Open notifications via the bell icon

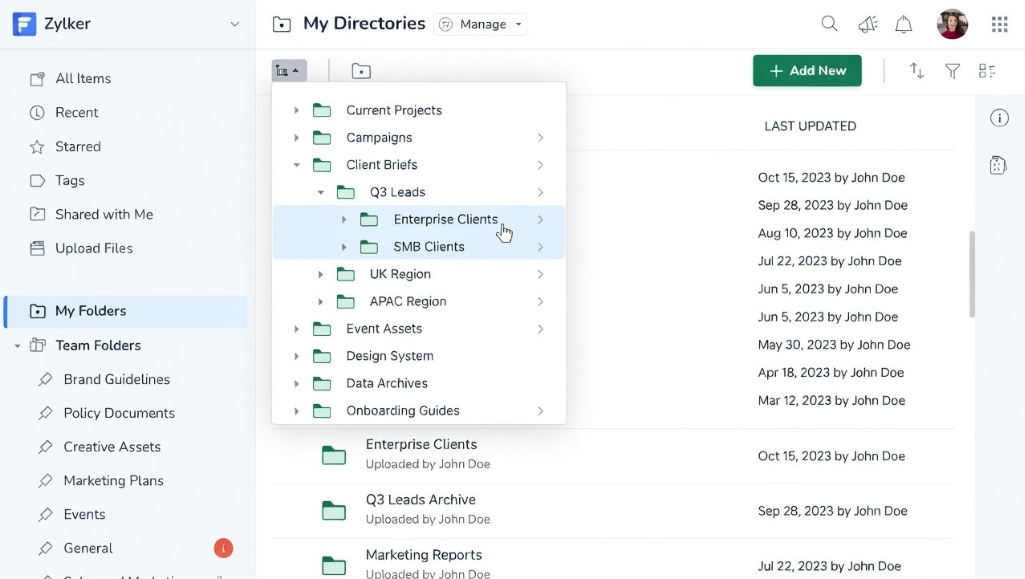(903, 23)
